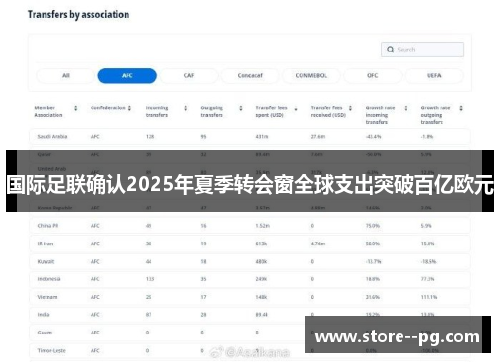
Task: Sort by Outgoing transfers arrows icon
Action: coord(241,108)
